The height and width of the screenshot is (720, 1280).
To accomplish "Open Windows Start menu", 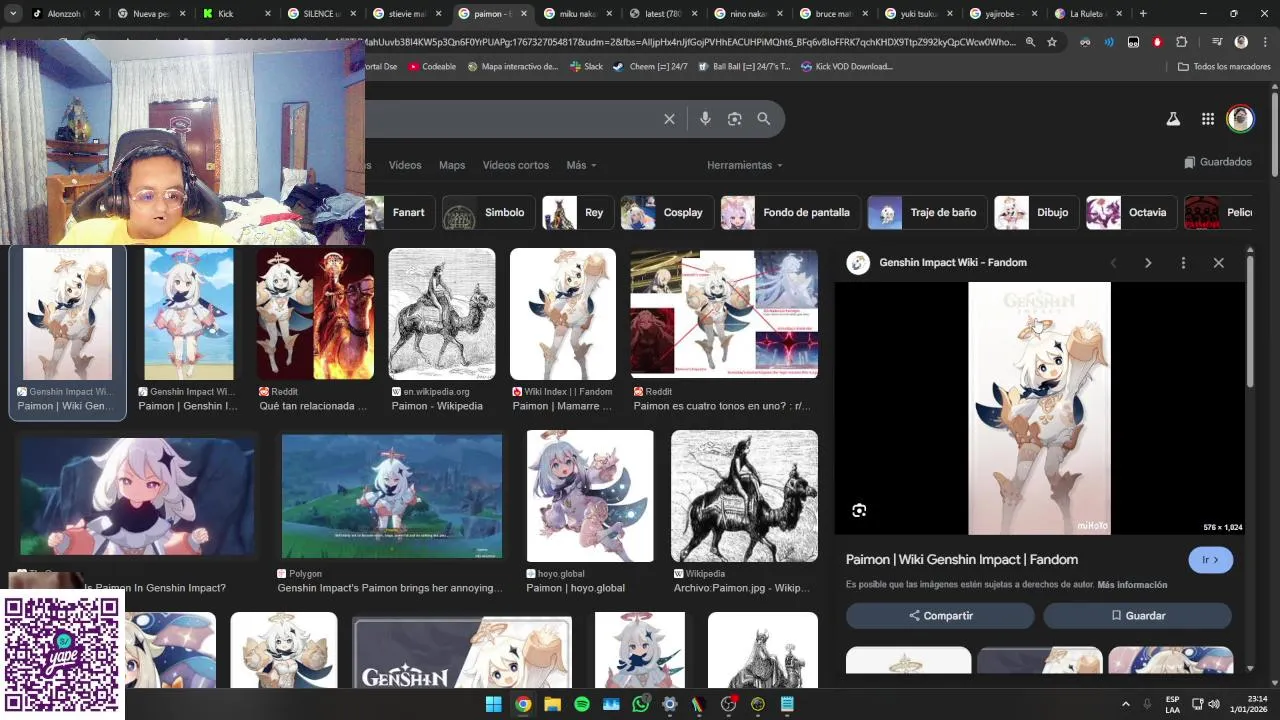I will 493,704.
